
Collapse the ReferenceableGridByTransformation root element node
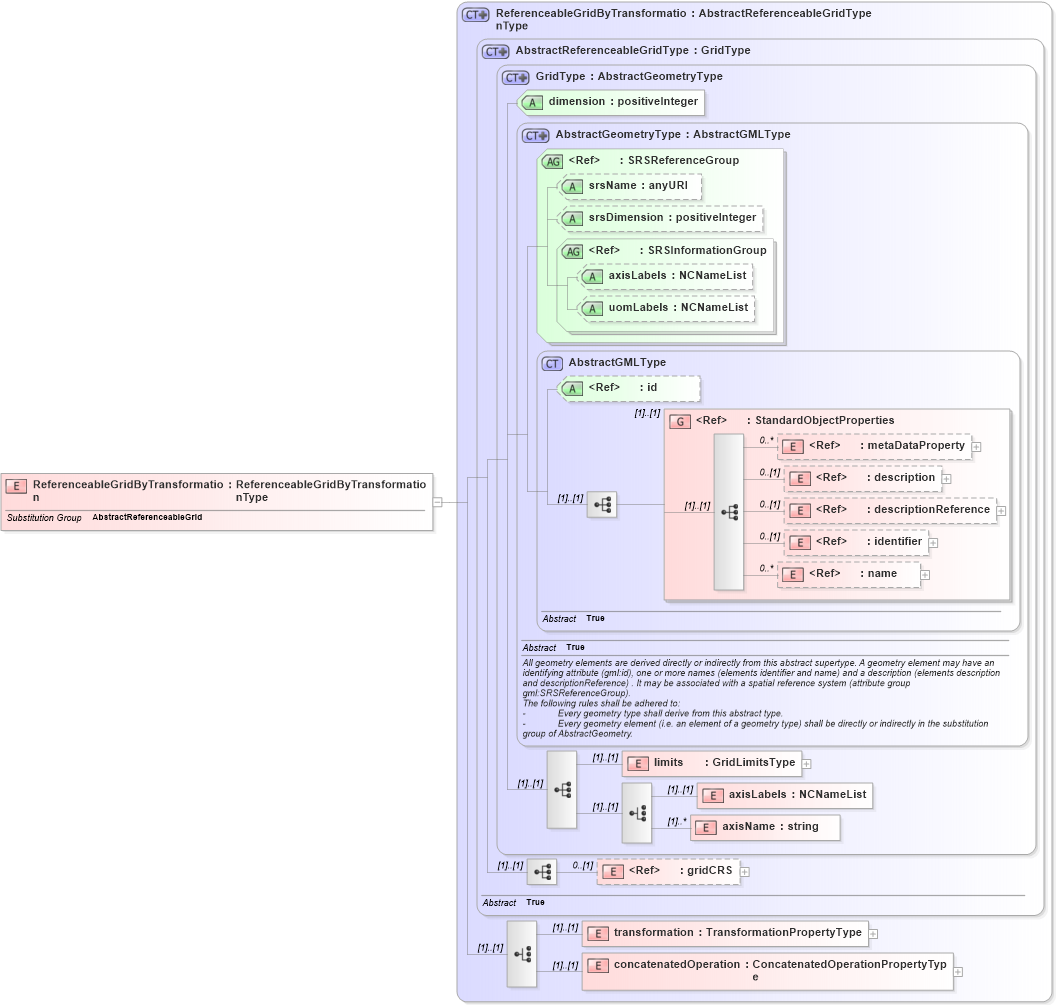(x=437, y=502)
